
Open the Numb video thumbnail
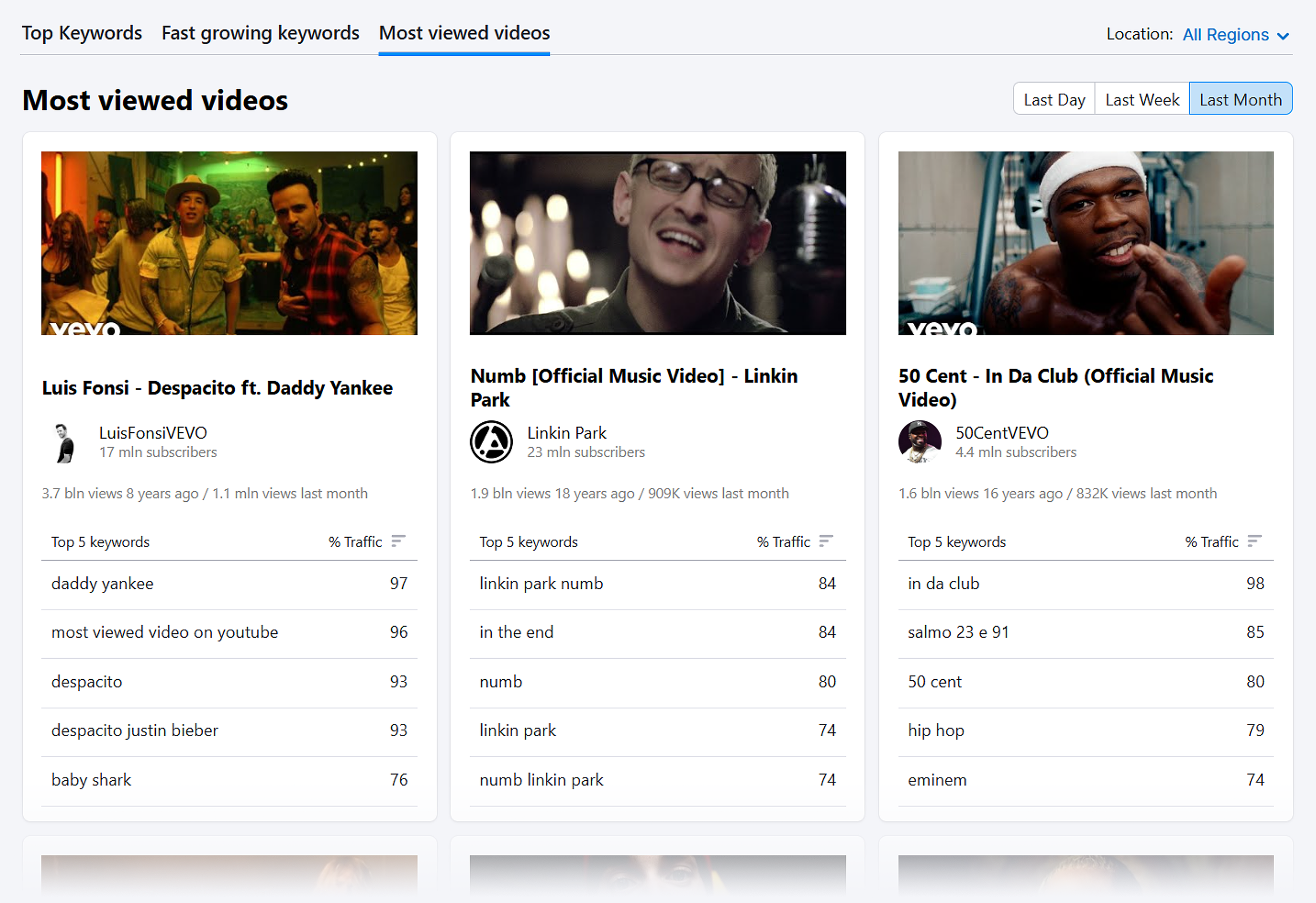[x=658, y=243]
